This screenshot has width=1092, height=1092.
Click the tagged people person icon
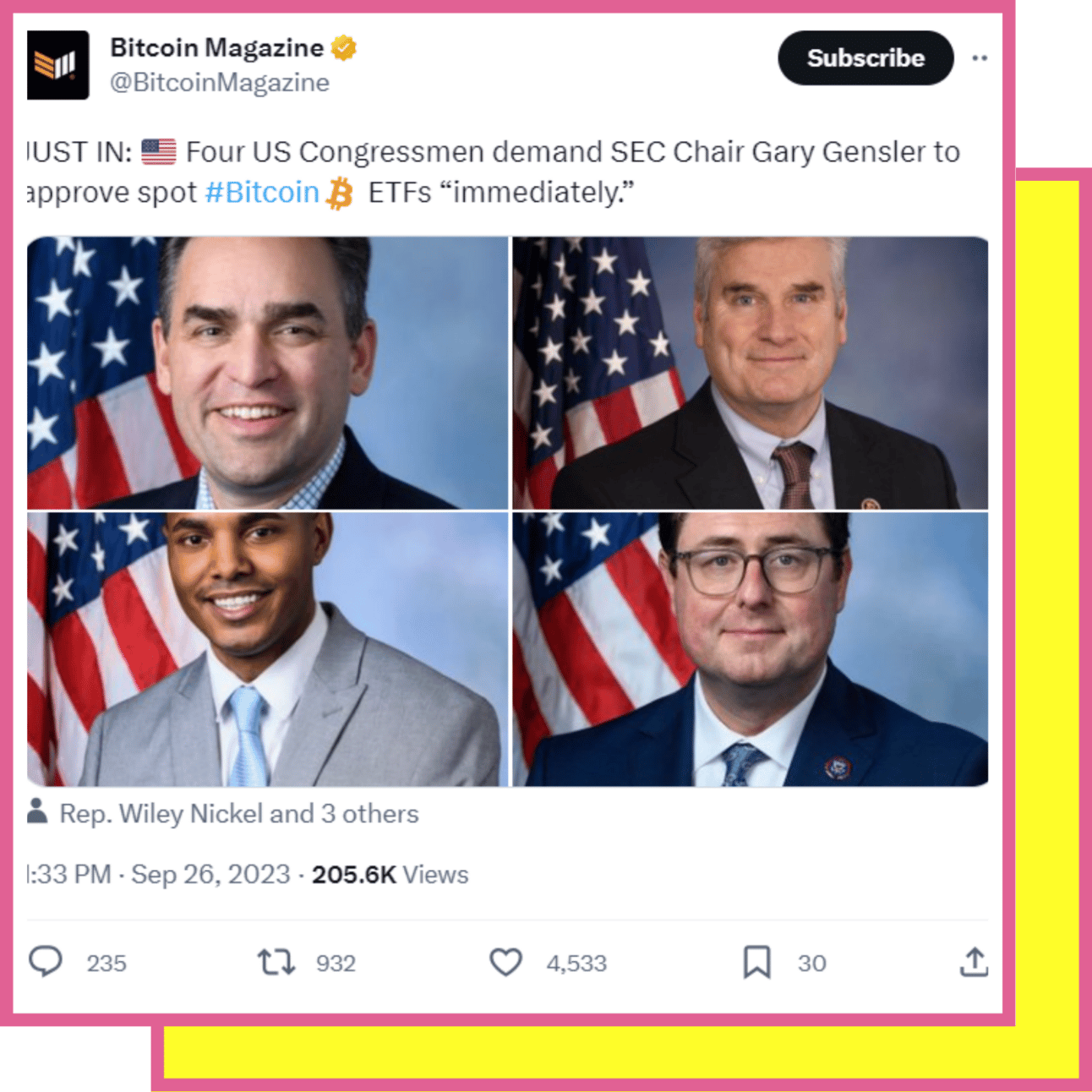[37, 811]
